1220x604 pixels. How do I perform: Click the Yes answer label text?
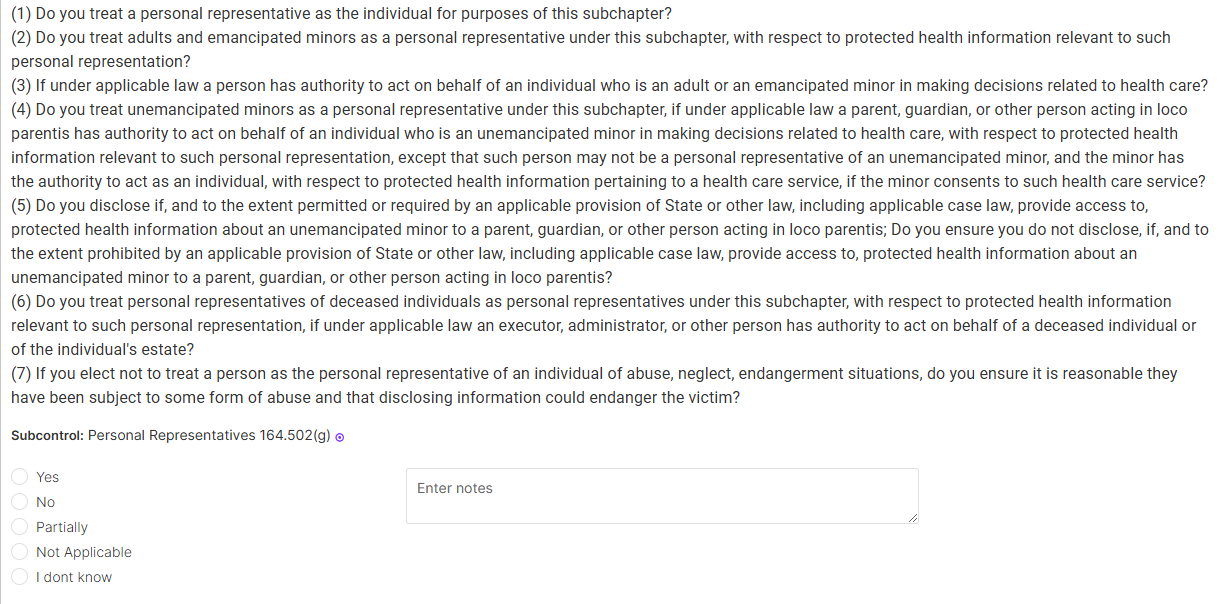pyautogui.click(x=47, y=477)
